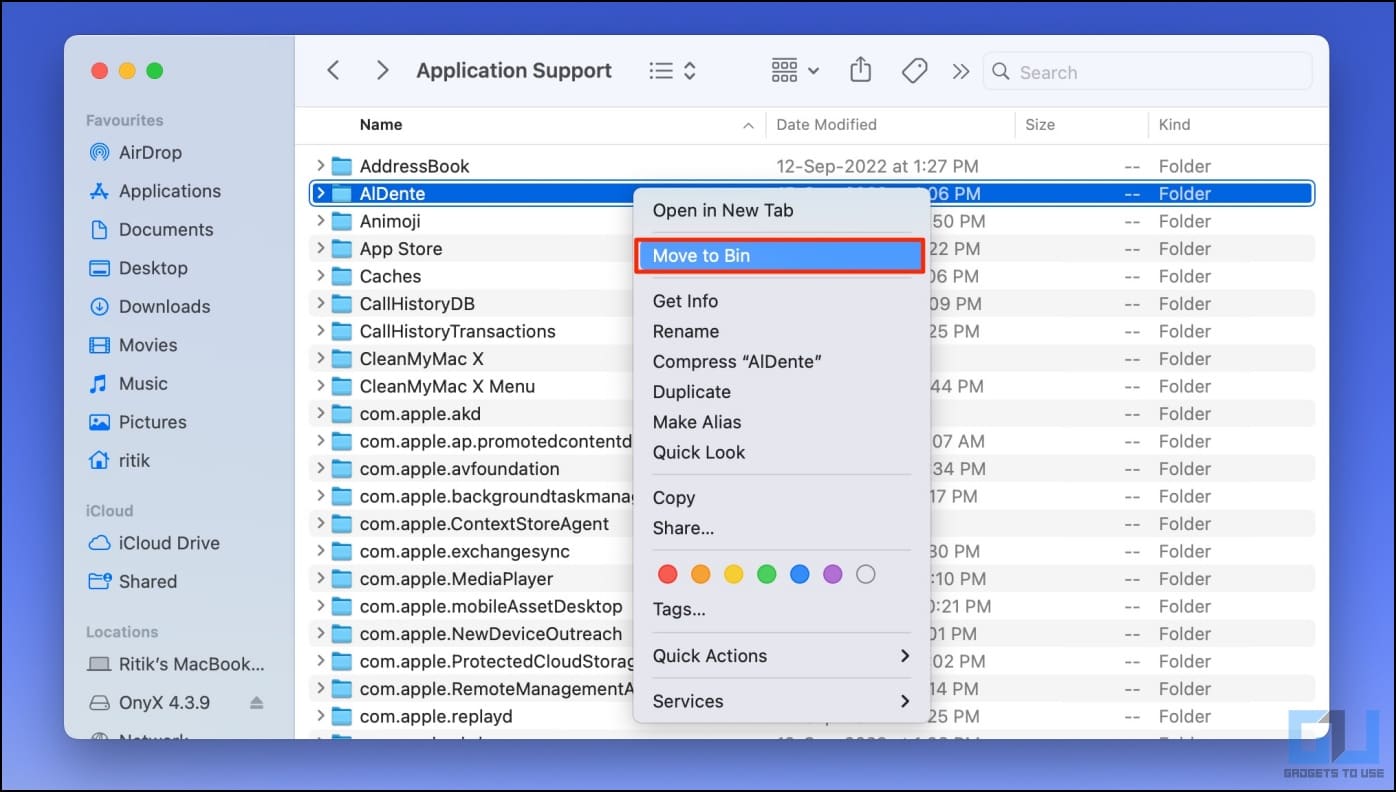The height and width of the screenshot is (792, 1396).
Task: Apply the green colour tag
Action: pyautogui.click(x=767, y=574)
